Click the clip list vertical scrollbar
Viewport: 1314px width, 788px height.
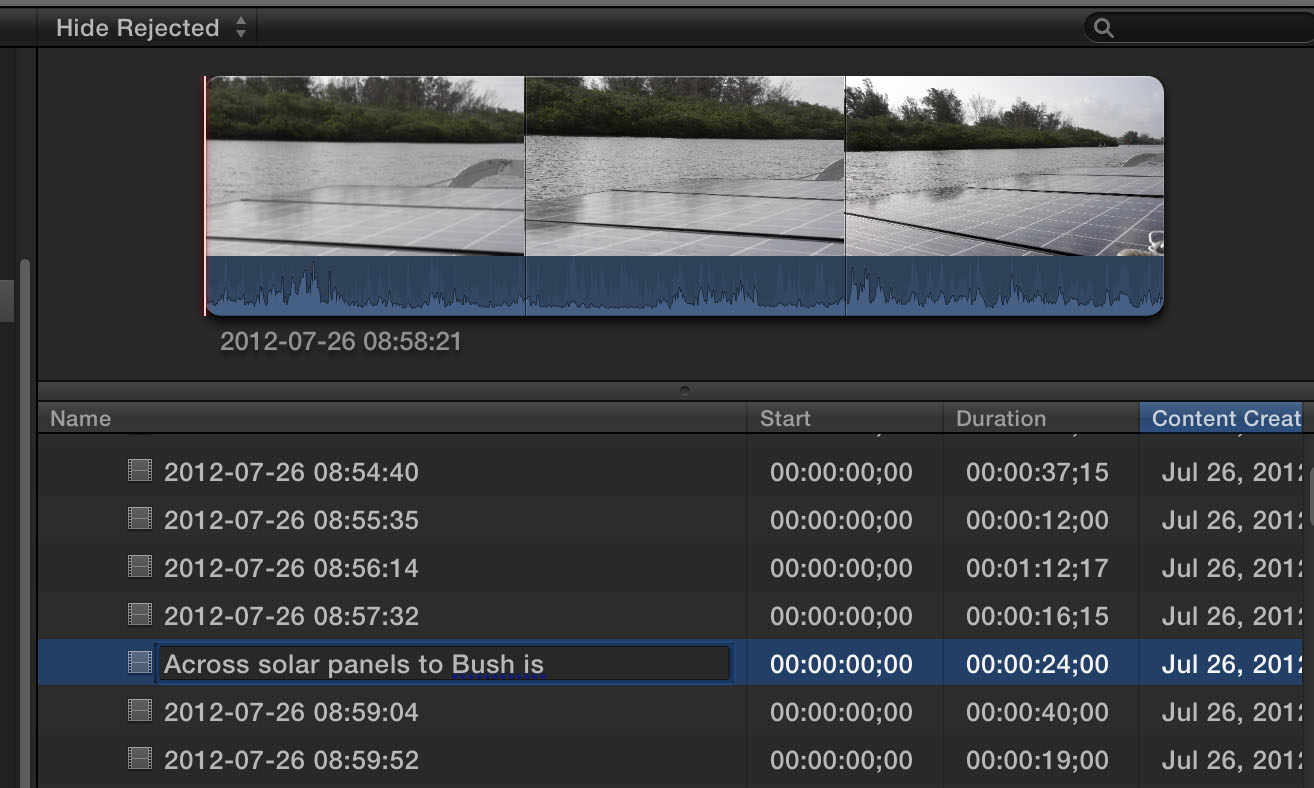pos(1310,496)
